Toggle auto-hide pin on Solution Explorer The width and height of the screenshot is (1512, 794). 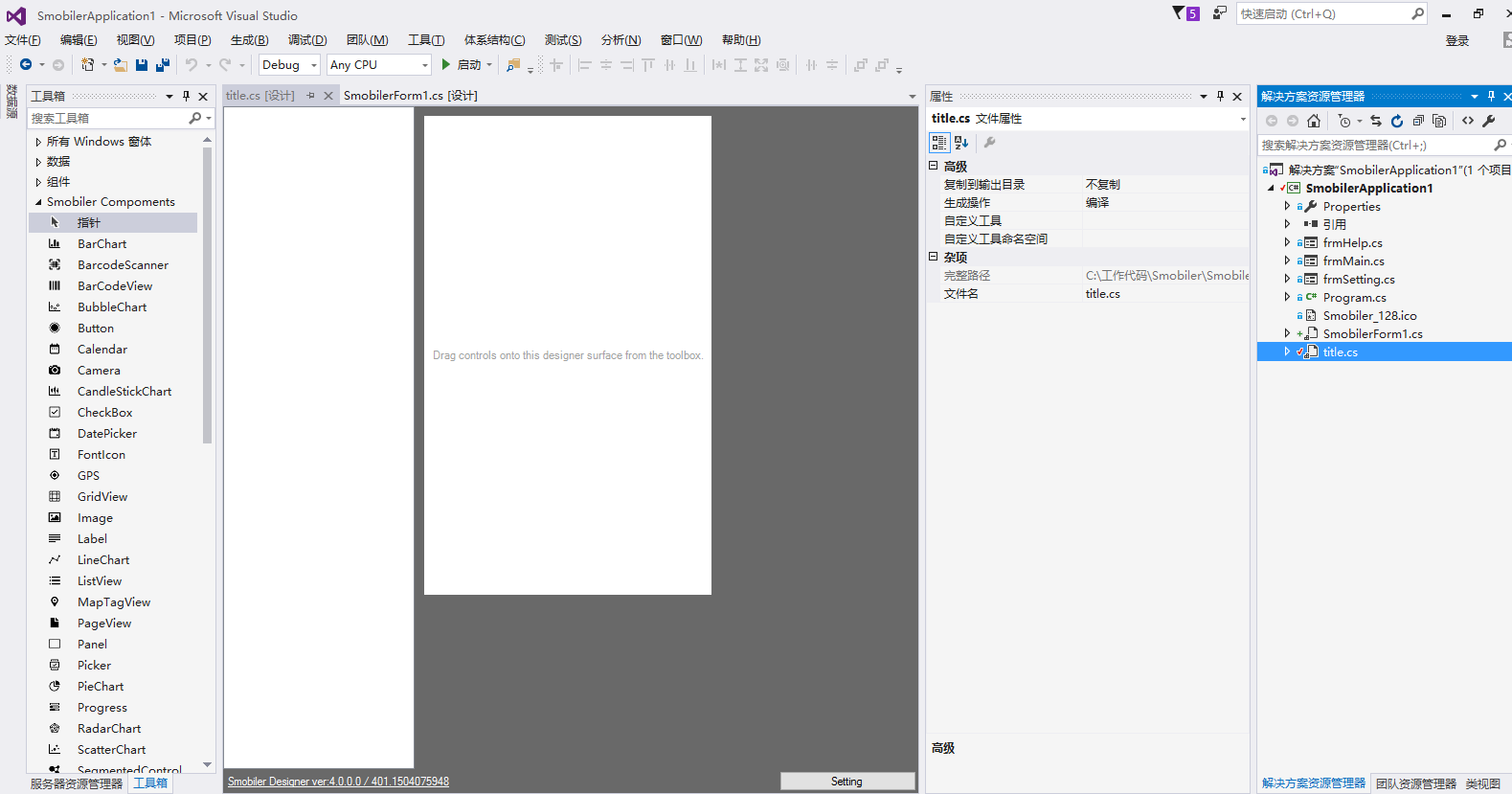[1491, 96]
